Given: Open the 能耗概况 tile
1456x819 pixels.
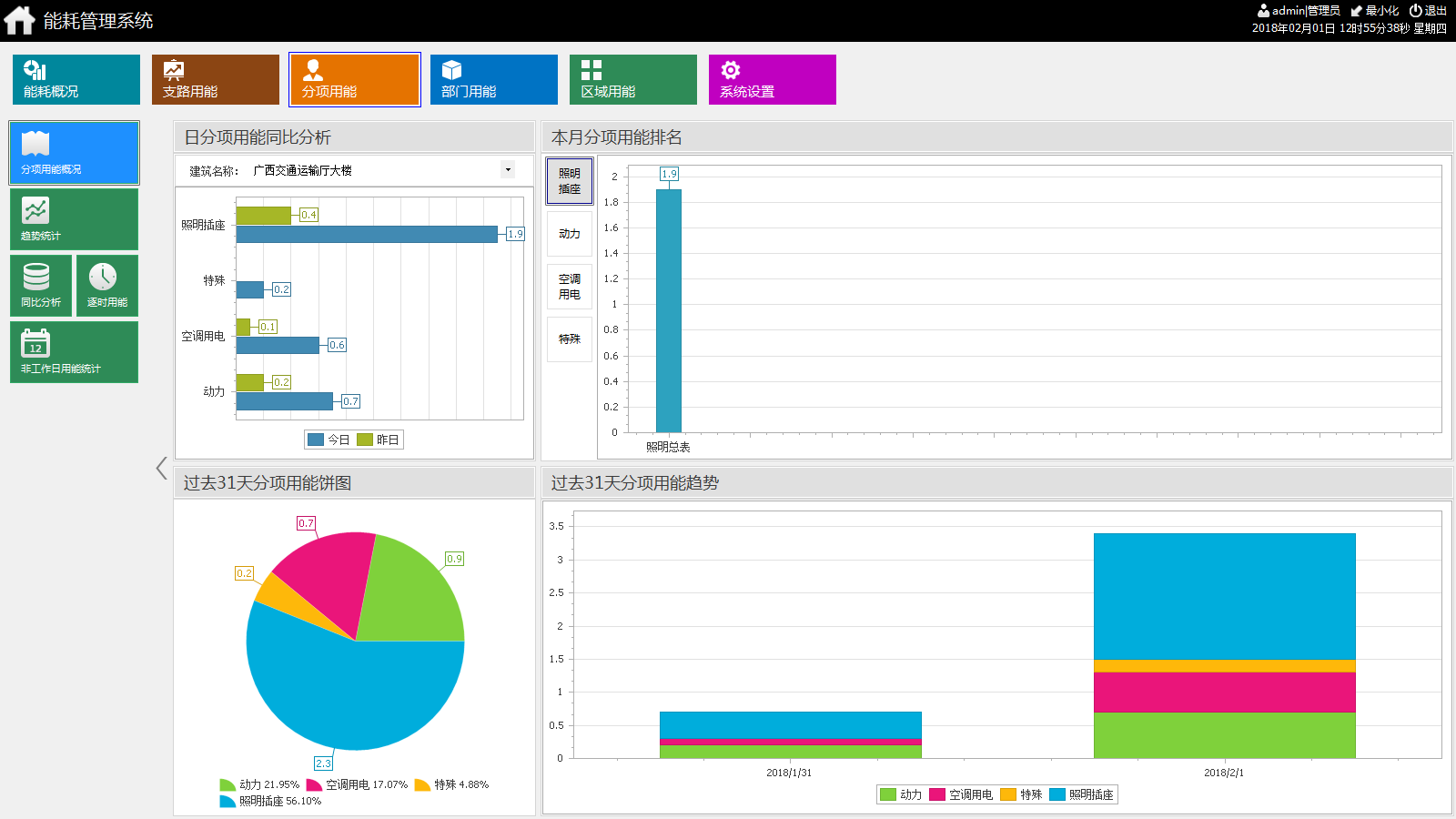Looking at the screenshot, I should [x=76, y=79].
